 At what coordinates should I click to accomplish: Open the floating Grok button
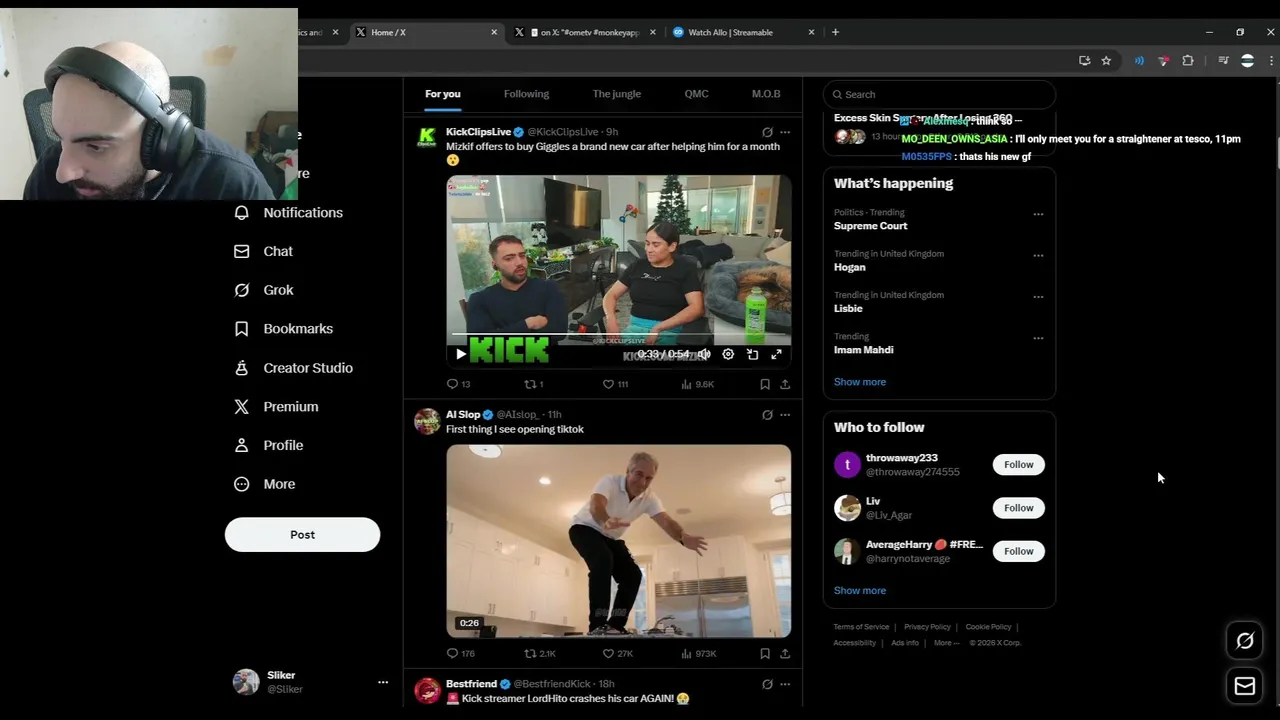click(x=1245, y=641)
